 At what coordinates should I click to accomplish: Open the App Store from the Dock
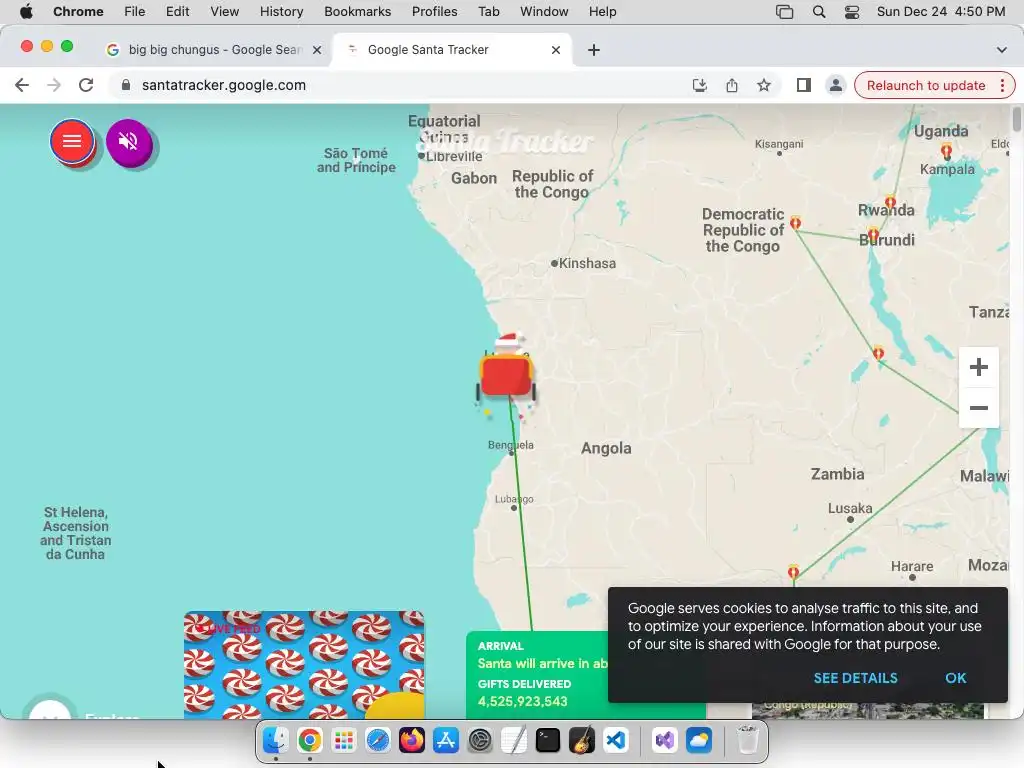click(x=445, y=741)
